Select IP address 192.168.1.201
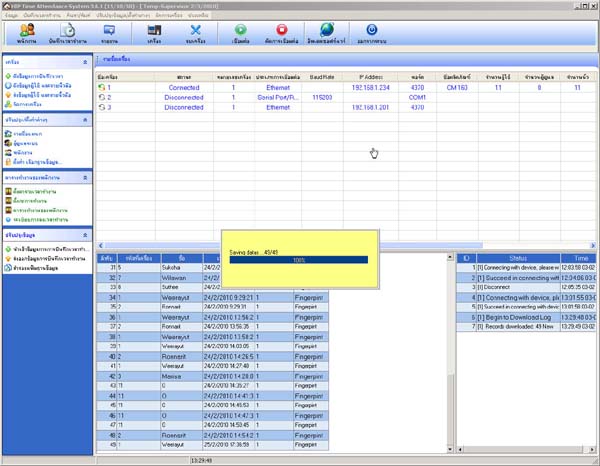Viewport: 600px width, 466px height. coord(370,108)
